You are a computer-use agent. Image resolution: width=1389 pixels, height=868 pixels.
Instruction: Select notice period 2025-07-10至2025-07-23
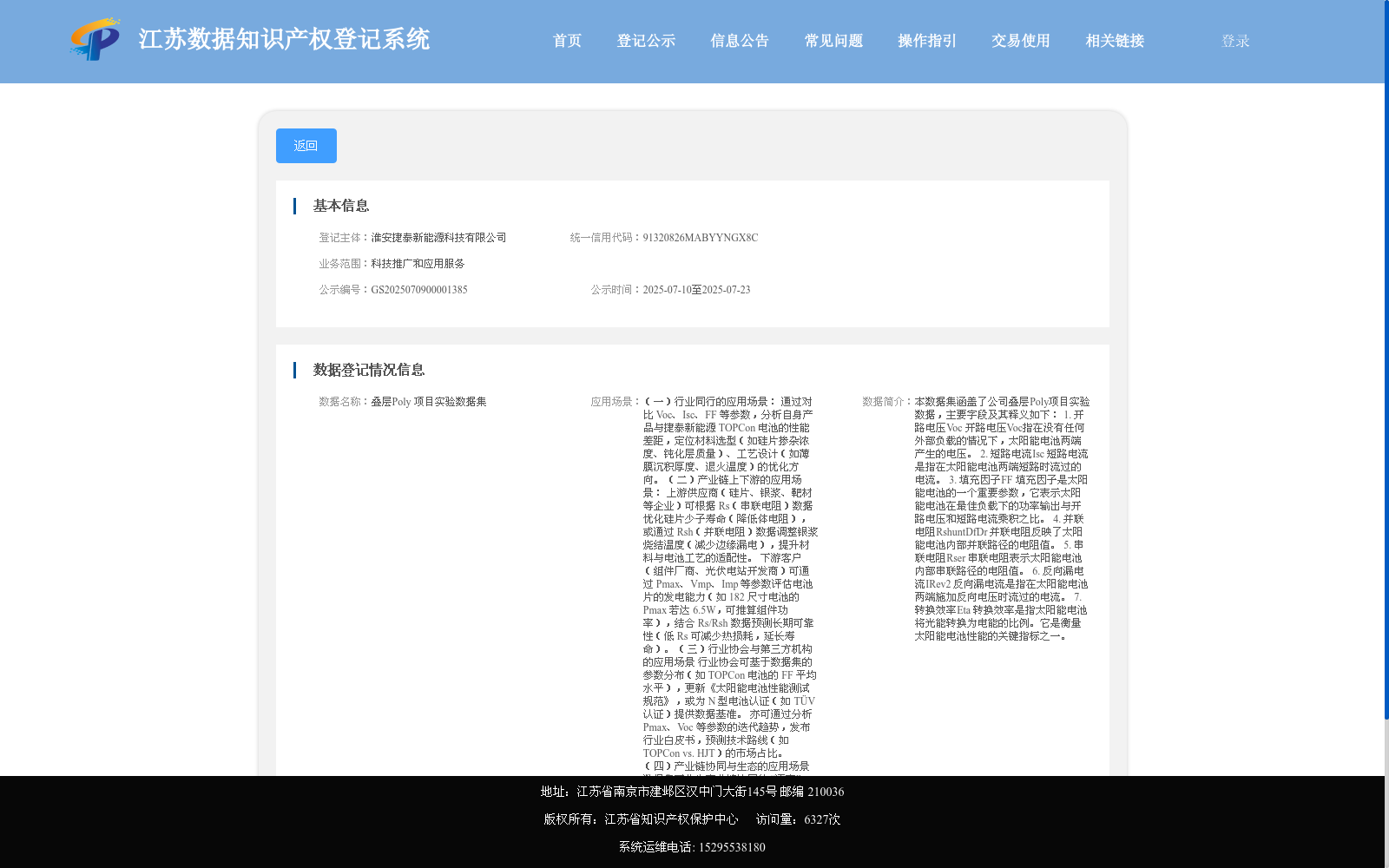pos(696,290)
